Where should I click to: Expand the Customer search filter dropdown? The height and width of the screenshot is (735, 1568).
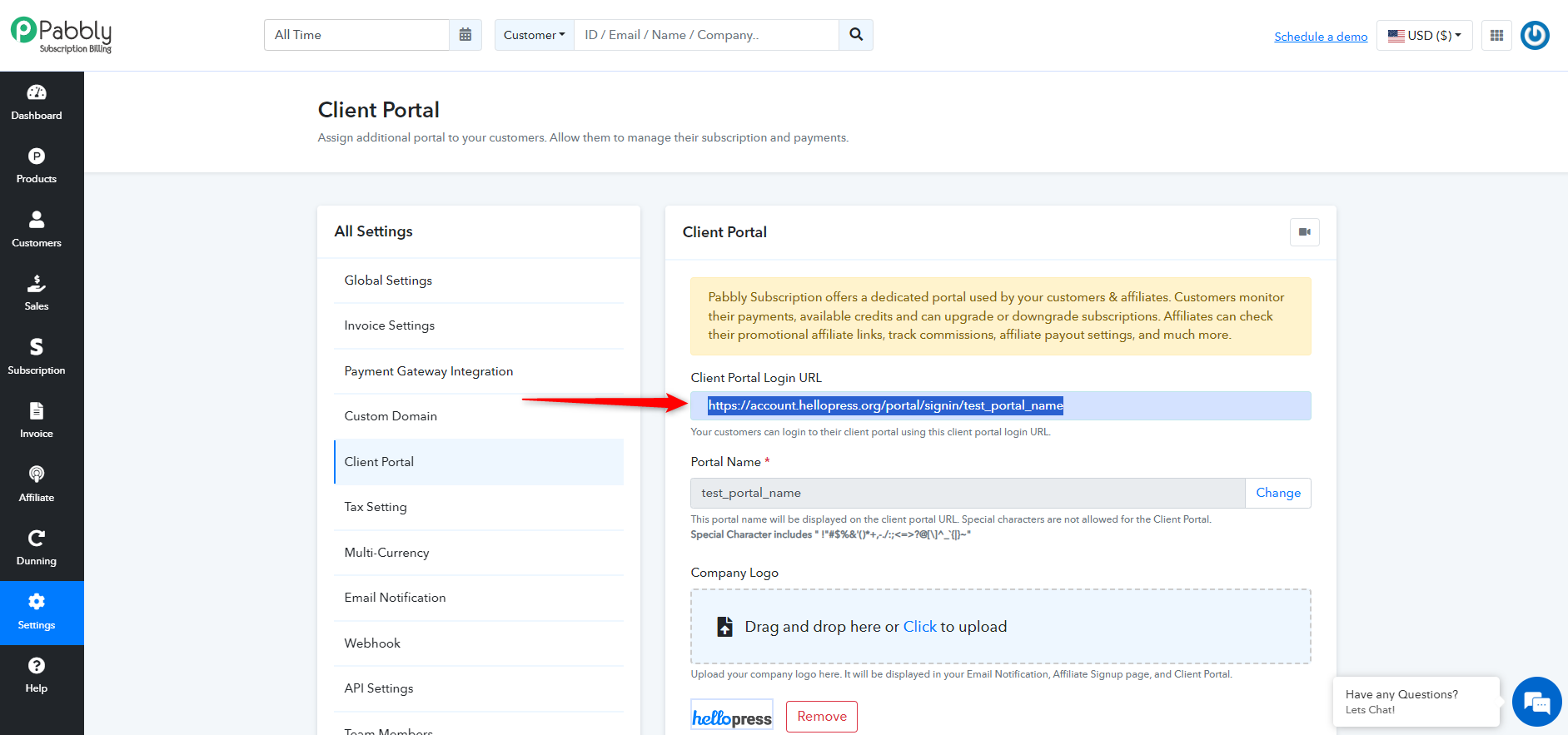[x=535, y=35]
